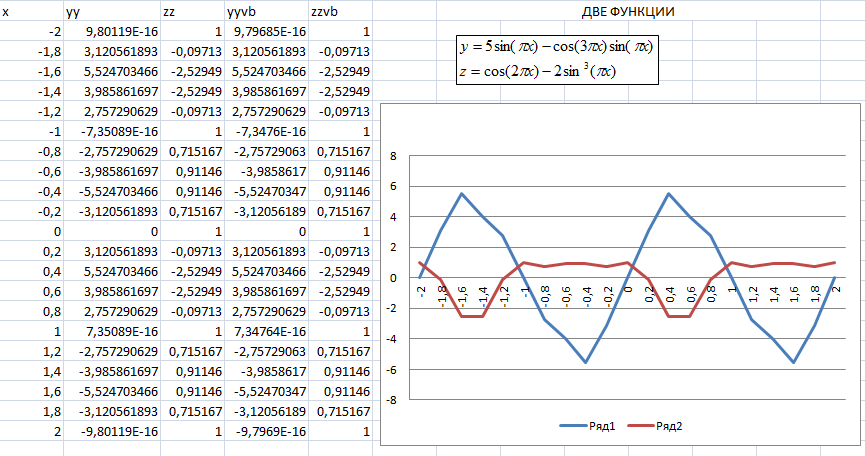Viewport: 865px width, 456px height.
Task: Click the cell showing 7,35089E-16
Action: (112, 331)
